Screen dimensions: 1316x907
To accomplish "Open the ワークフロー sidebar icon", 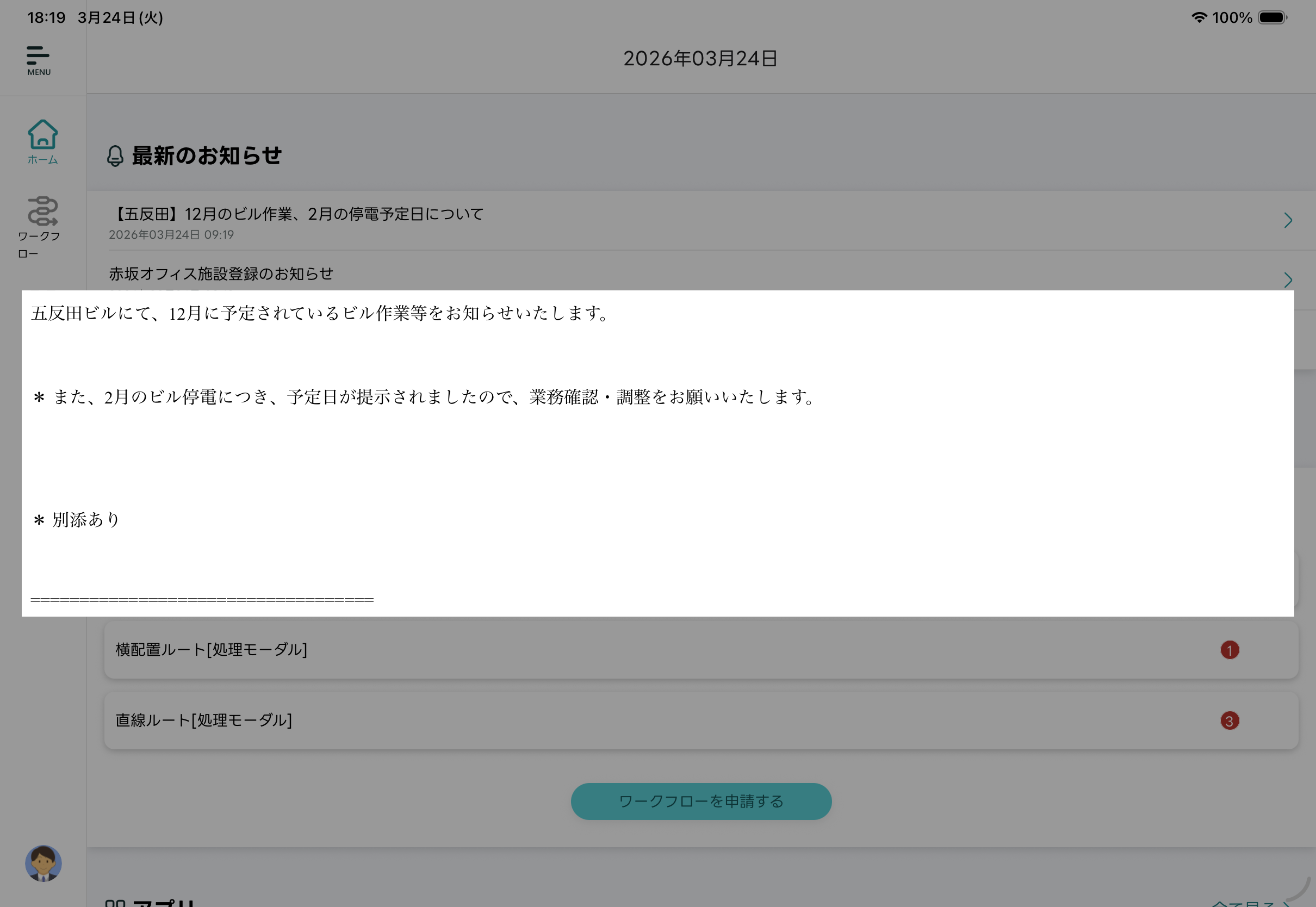I will [x=42, y=227].
